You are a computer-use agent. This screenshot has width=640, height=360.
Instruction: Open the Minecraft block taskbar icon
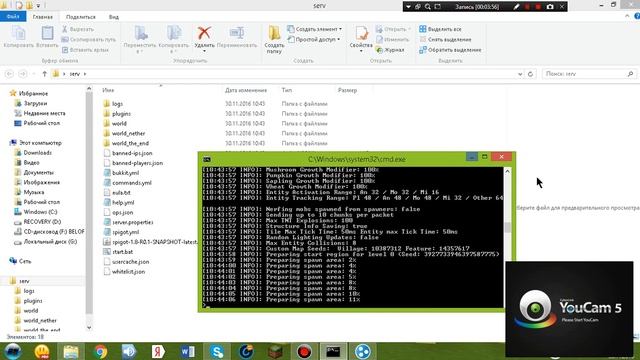tap(276, 351)
